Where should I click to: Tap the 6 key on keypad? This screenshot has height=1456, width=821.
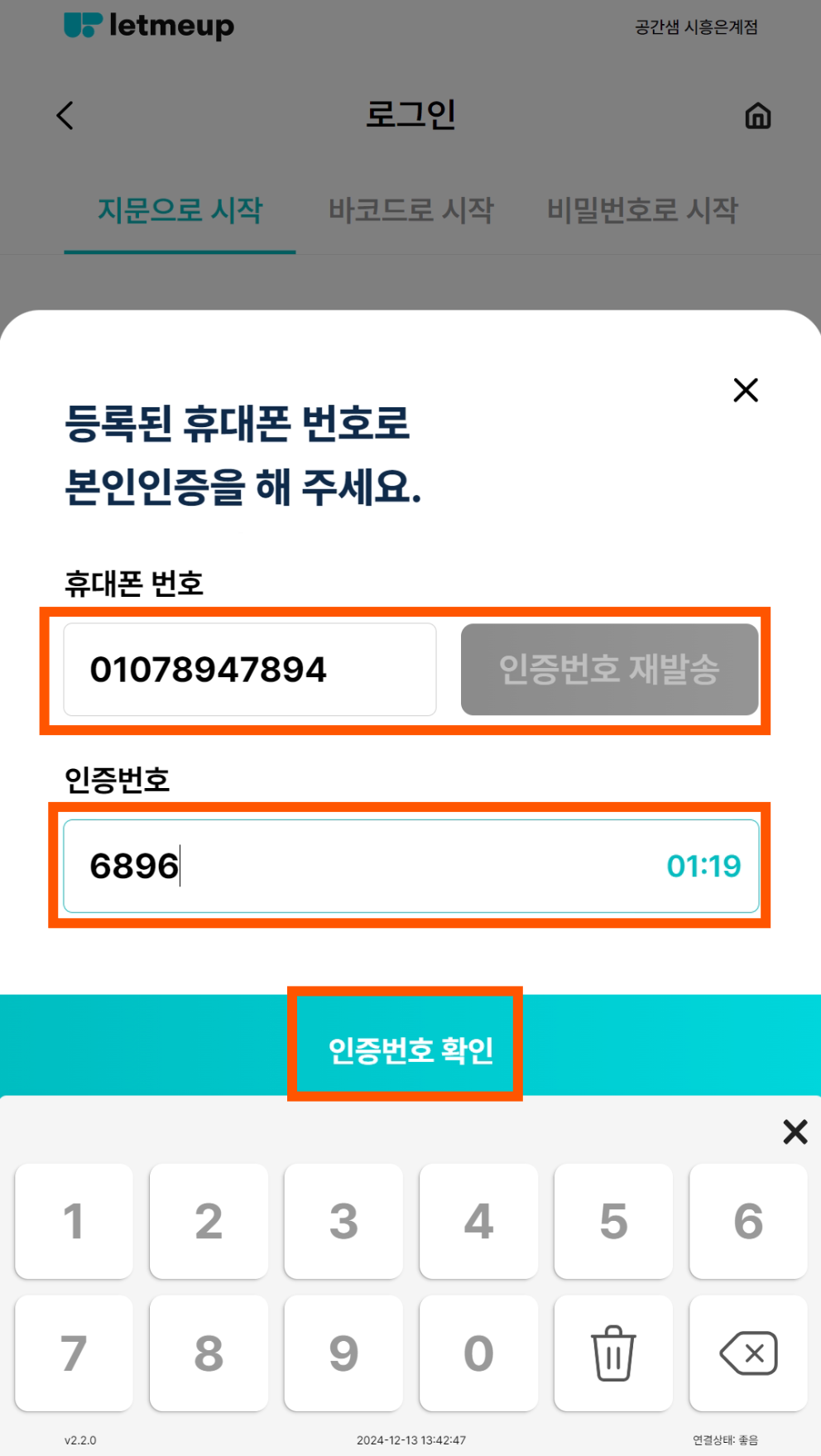[748, 1222]
